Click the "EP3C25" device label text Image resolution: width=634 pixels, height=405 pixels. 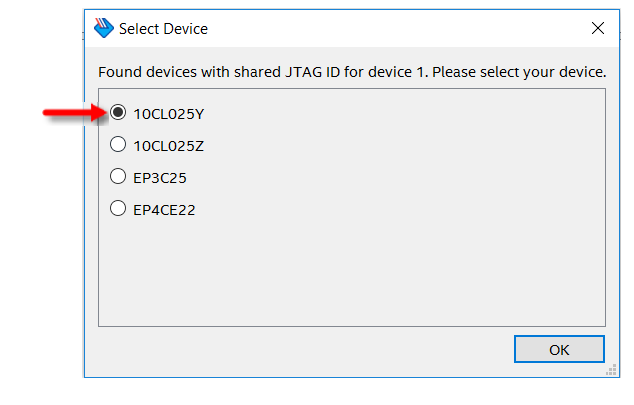tap(160, 178)
